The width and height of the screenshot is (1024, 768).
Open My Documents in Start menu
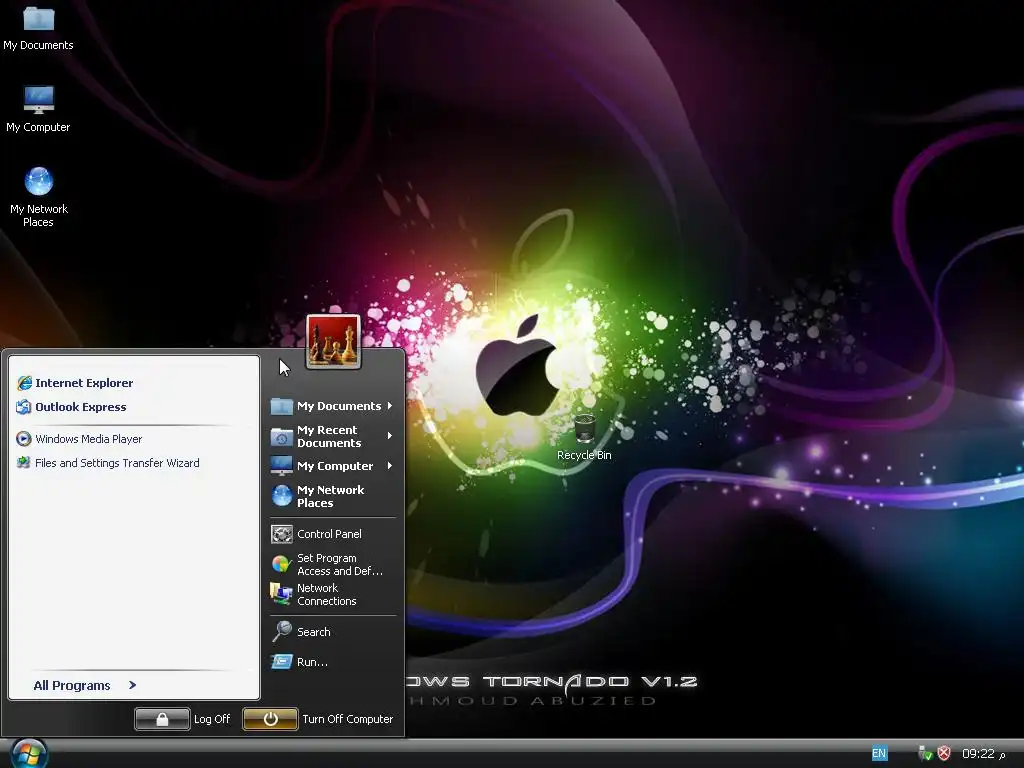click(x=332, y=406)
